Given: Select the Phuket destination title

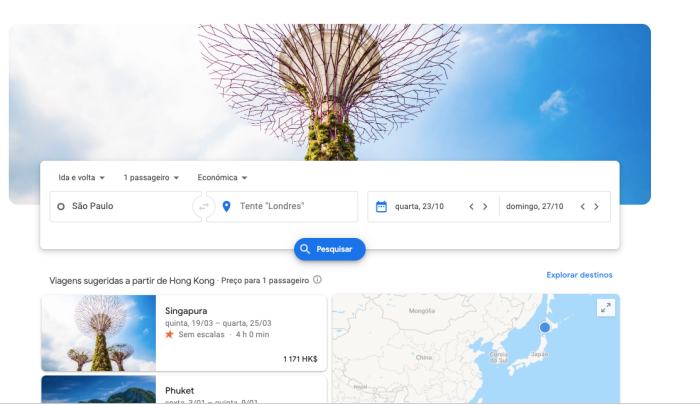Looking at the screenshot, I should pos(179,391).
